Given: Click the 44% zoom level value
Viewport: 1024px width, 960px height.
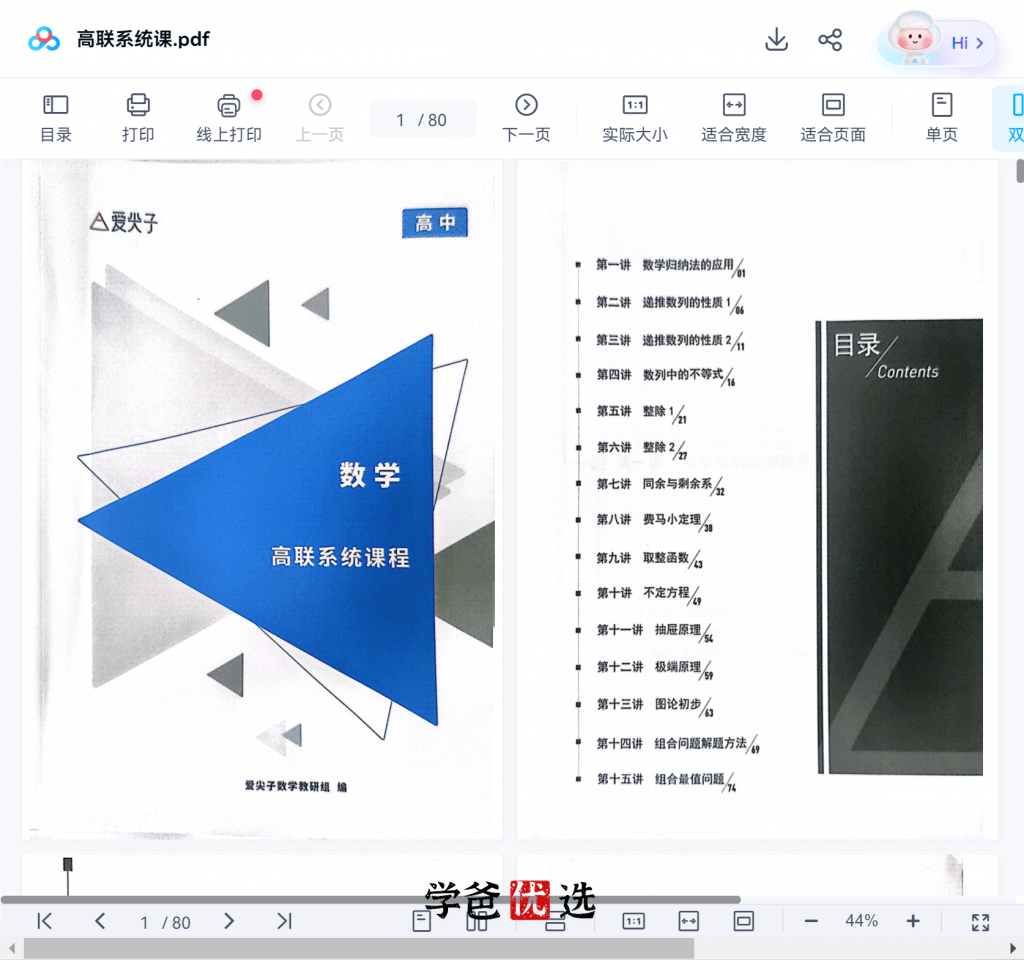Looking at the screenshot, I should (861, 921).
